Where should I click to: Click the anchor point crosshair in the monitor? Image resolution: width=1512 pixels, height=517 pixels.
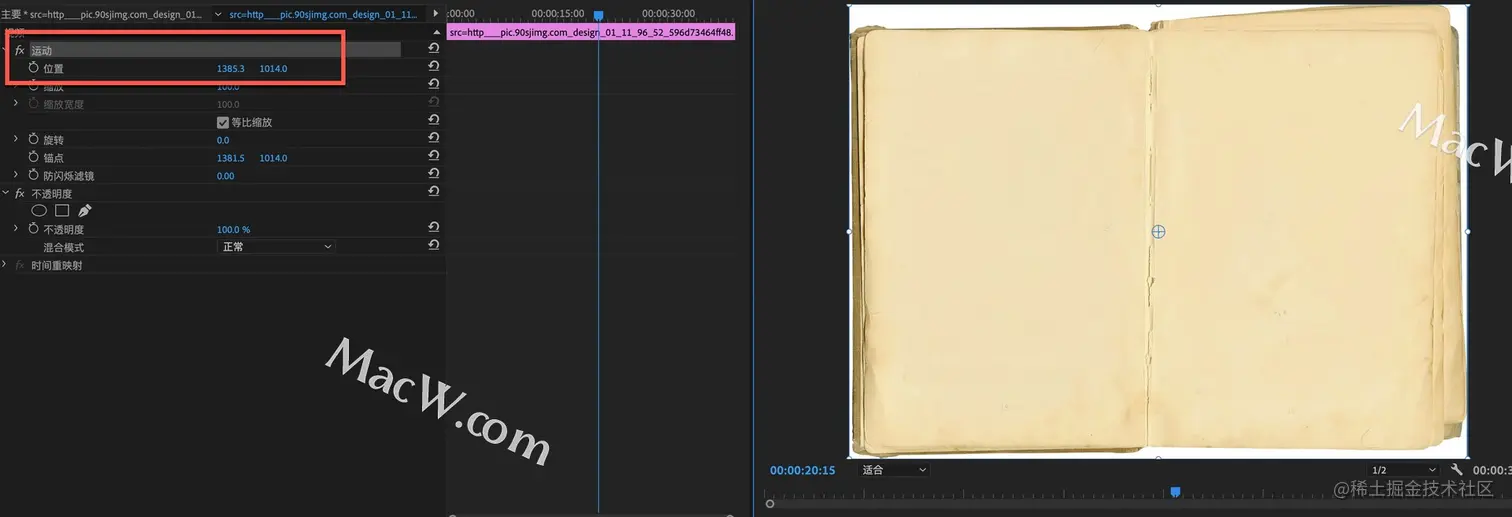(x=1158, y=232)
